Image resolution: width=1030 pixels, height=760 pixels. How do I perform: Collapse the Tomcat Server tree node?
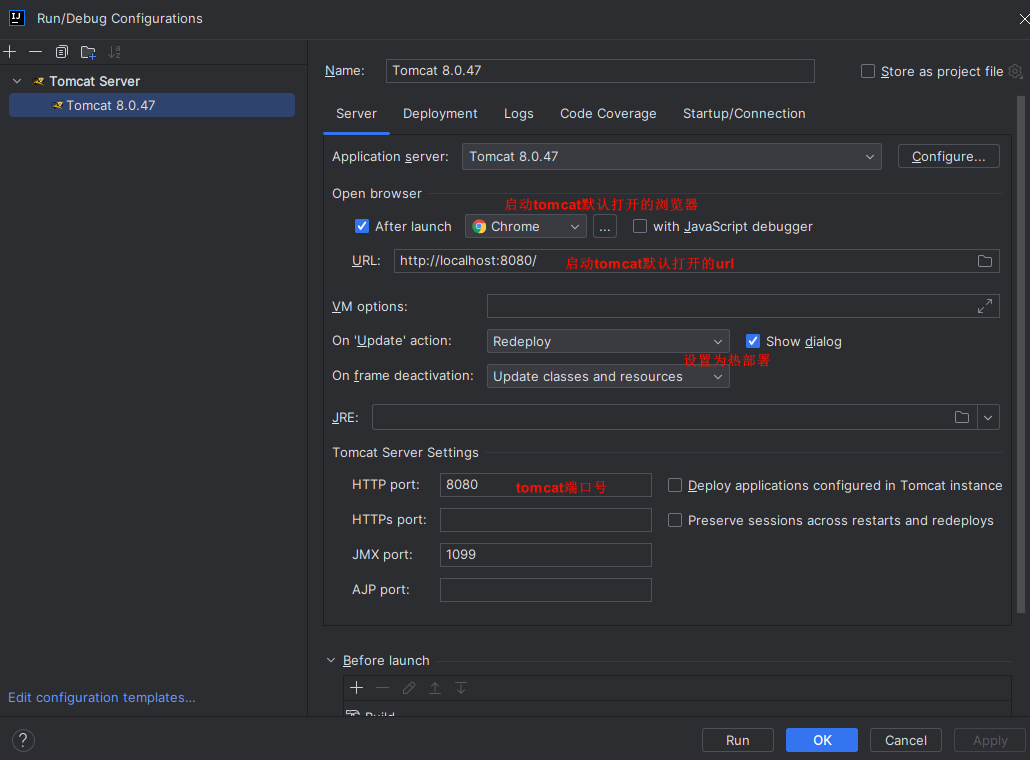pyautogui.click(x=17, y=81)
